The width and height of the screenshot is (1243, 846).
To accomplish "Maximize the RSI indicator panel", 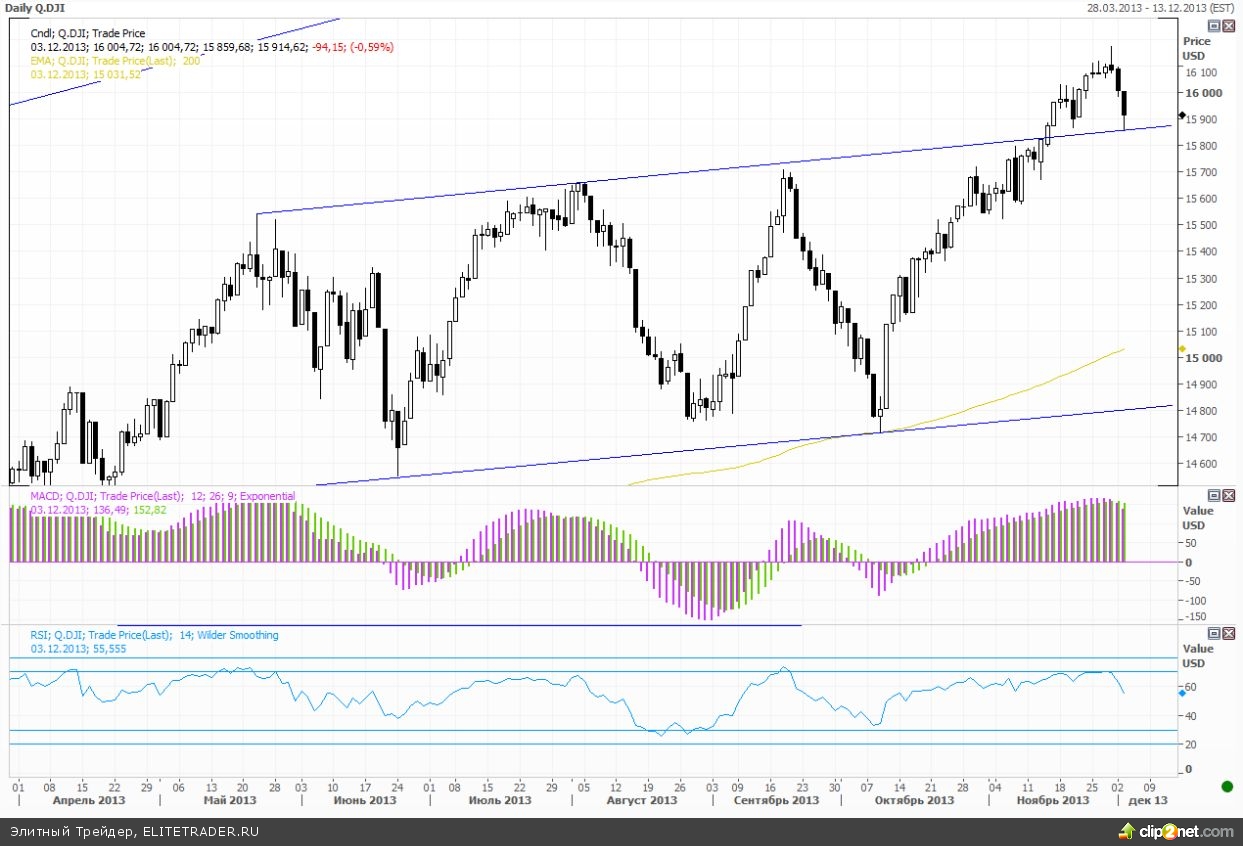I will pos(1214,634).
